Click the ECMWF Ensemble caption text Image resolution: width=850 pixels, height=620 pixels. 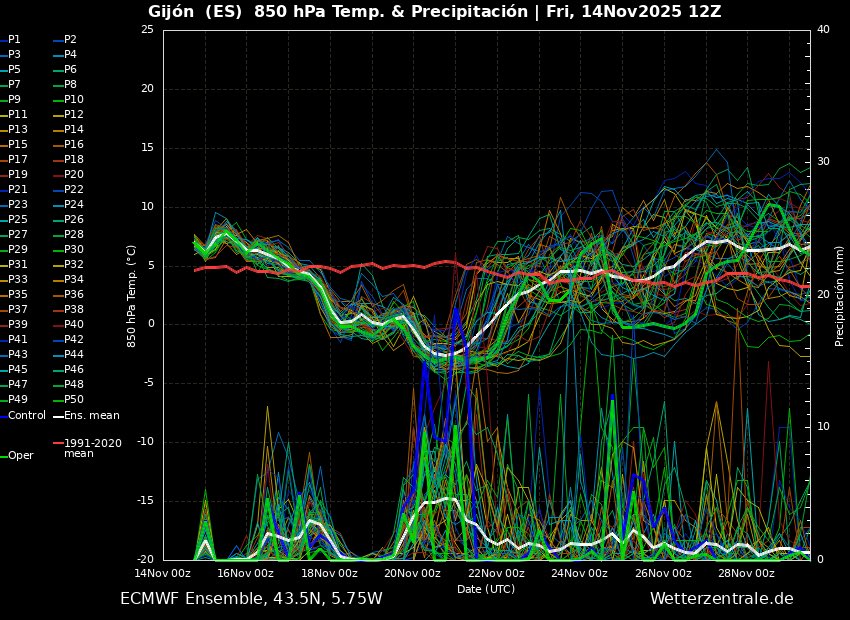point(251,597)
